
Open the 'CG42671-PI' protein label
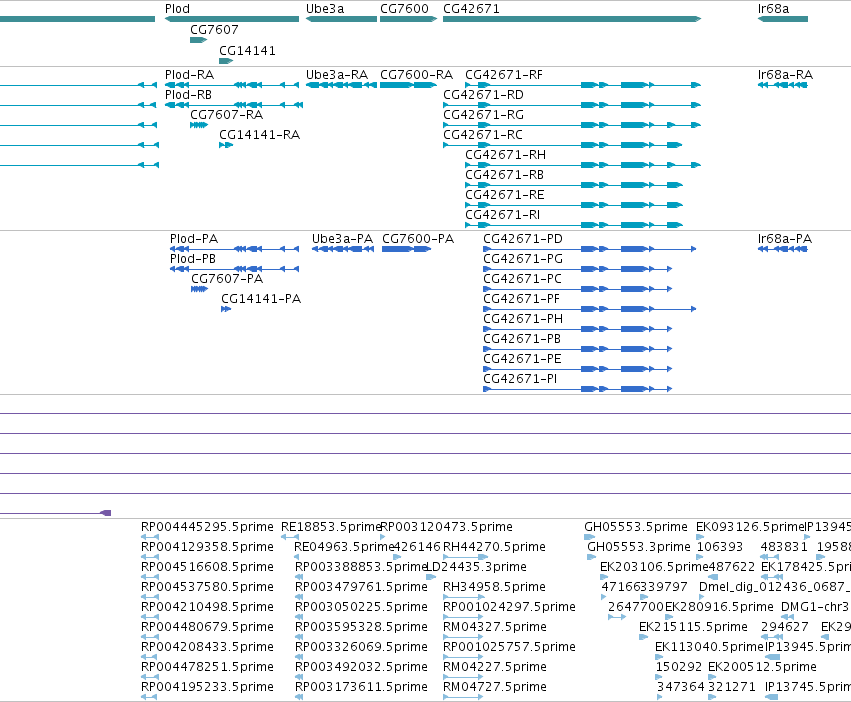click(520, 379)
